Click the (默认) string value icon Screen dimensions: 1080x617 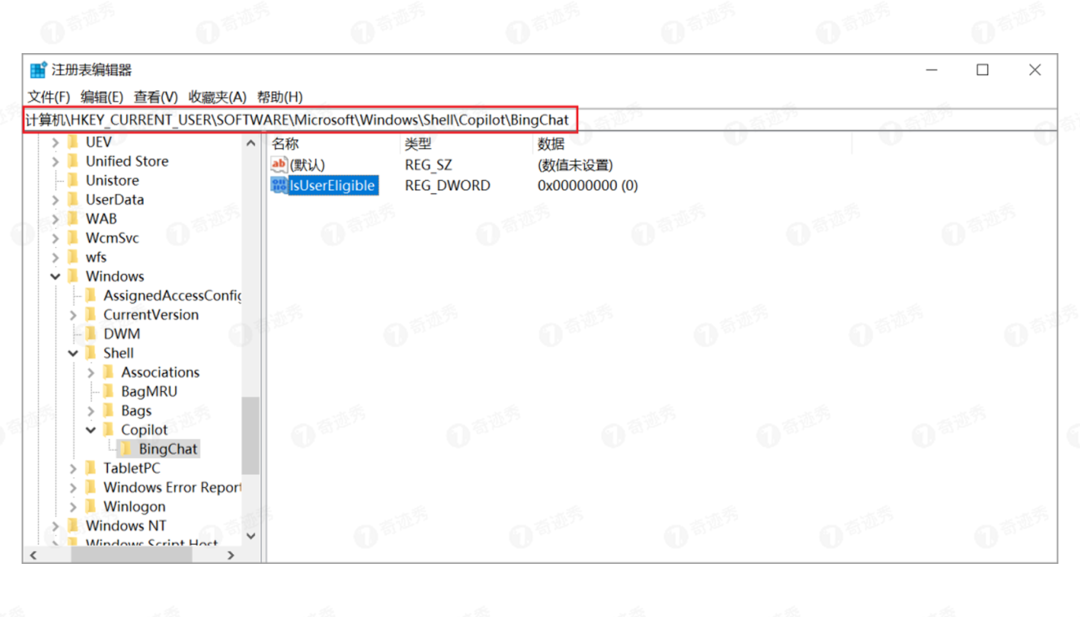coord(279,165)
